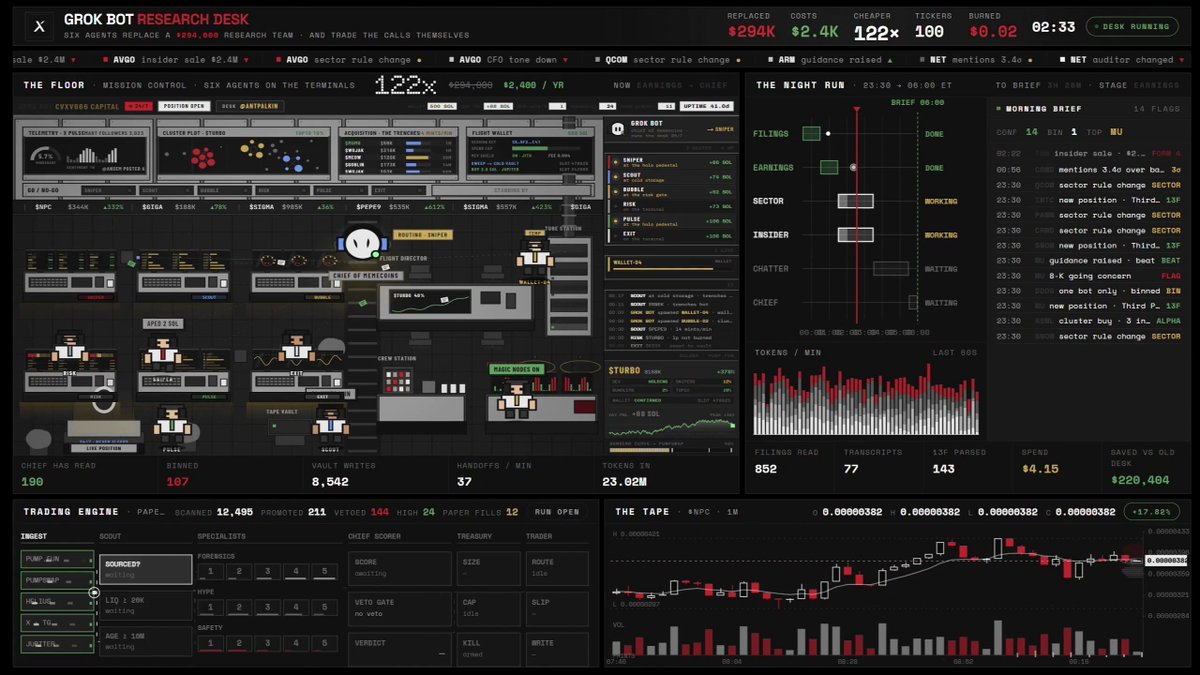1200x675 pixels.
Task: Click the telemetry gauge dial
Action: (44, 155)
